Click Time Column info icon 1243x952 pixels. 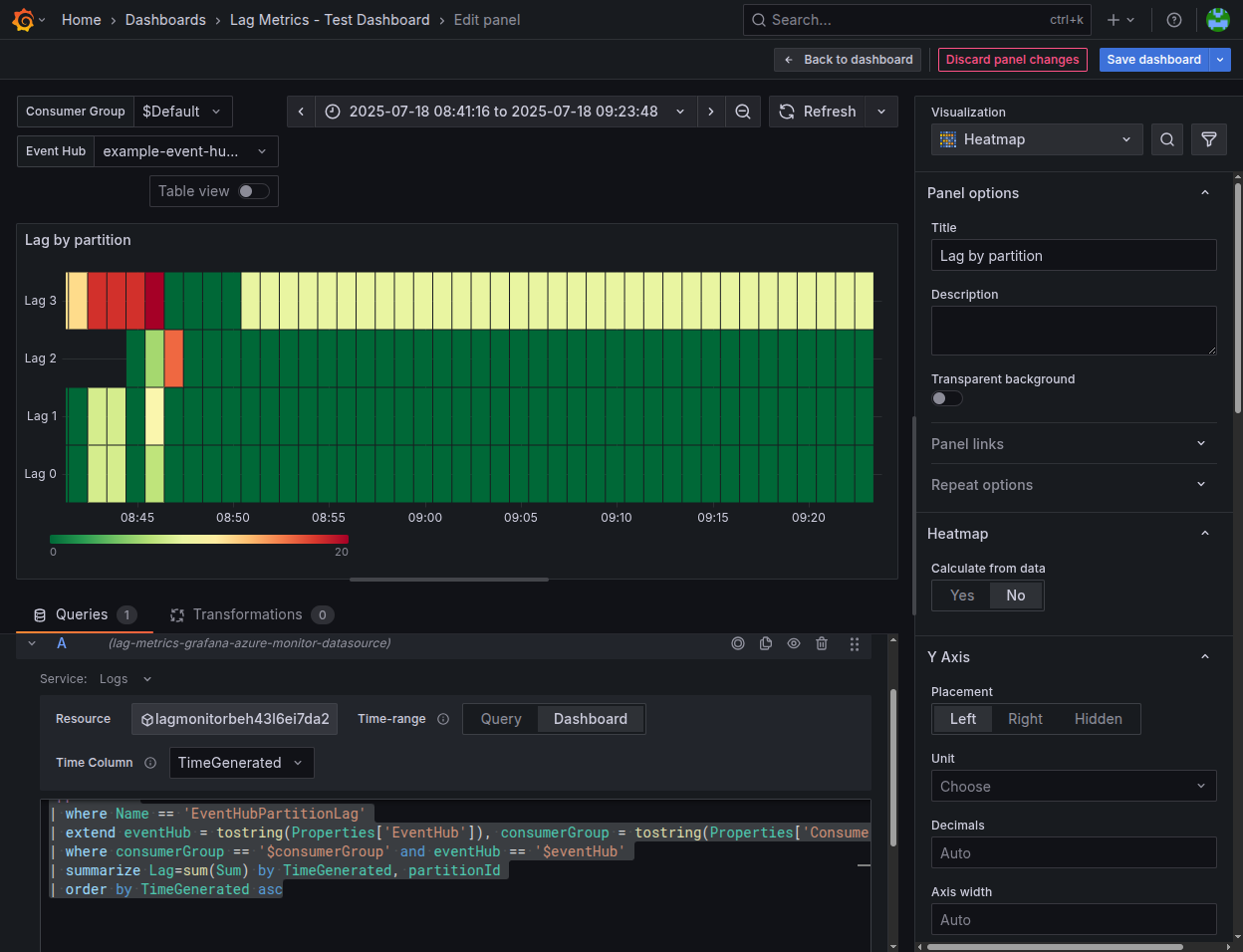pyautogui.click(x=150, y=763)
